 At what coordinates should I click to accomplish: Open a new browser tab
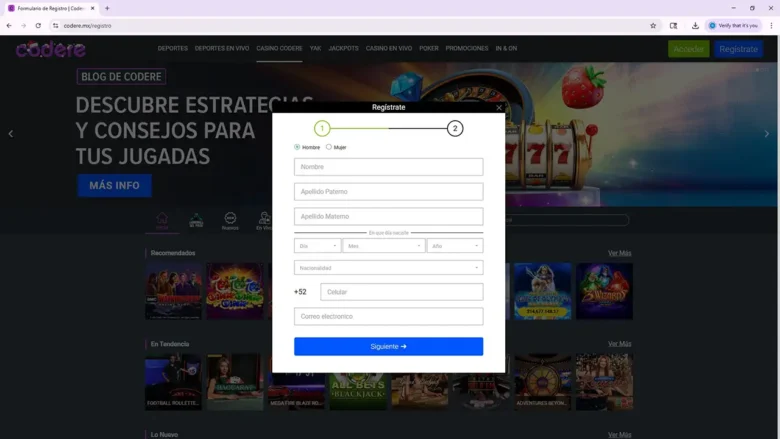click(107, 8)
